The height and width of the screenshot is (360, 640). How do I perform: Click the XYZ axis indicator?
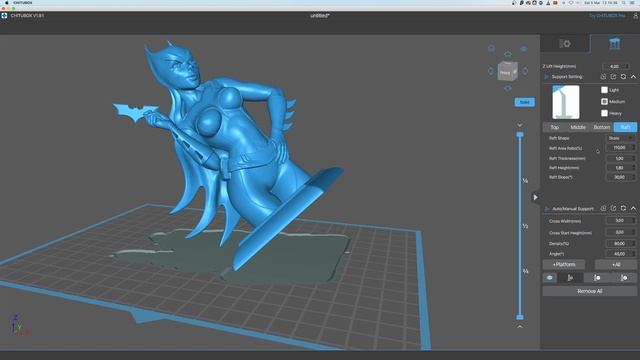pyautogui.click(x=19, y=325)
